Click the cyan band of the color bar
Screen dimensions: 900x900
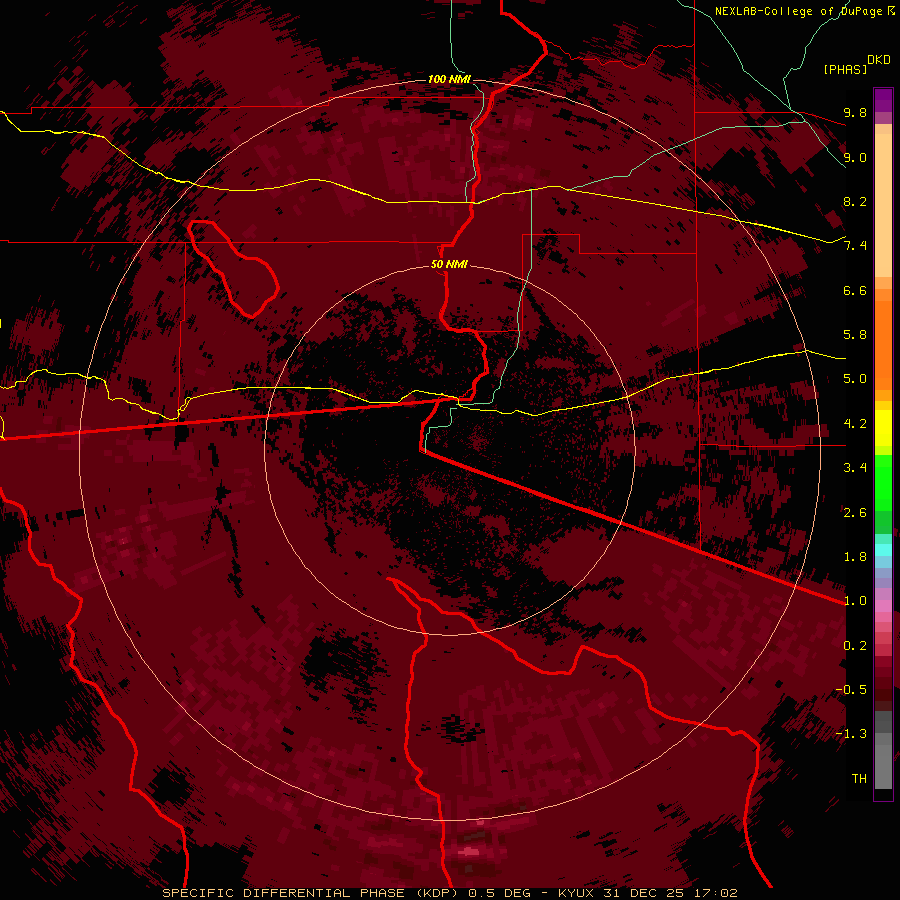point(883,550)
